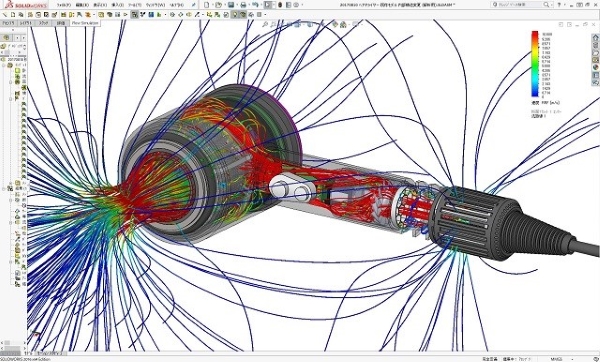Click the New document icon
The image size is (600, 362).
[207, 5]
